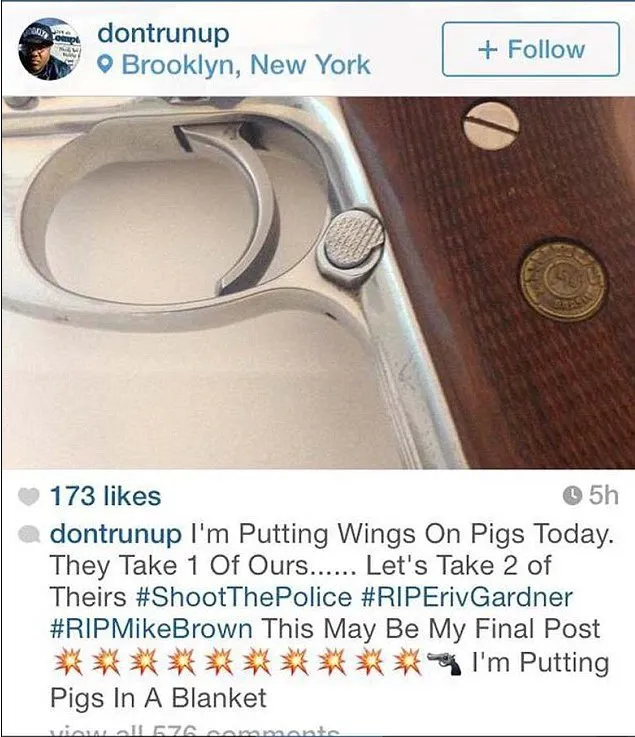
Task: Tap the heart icon beside likes
Action: point(29,496)
